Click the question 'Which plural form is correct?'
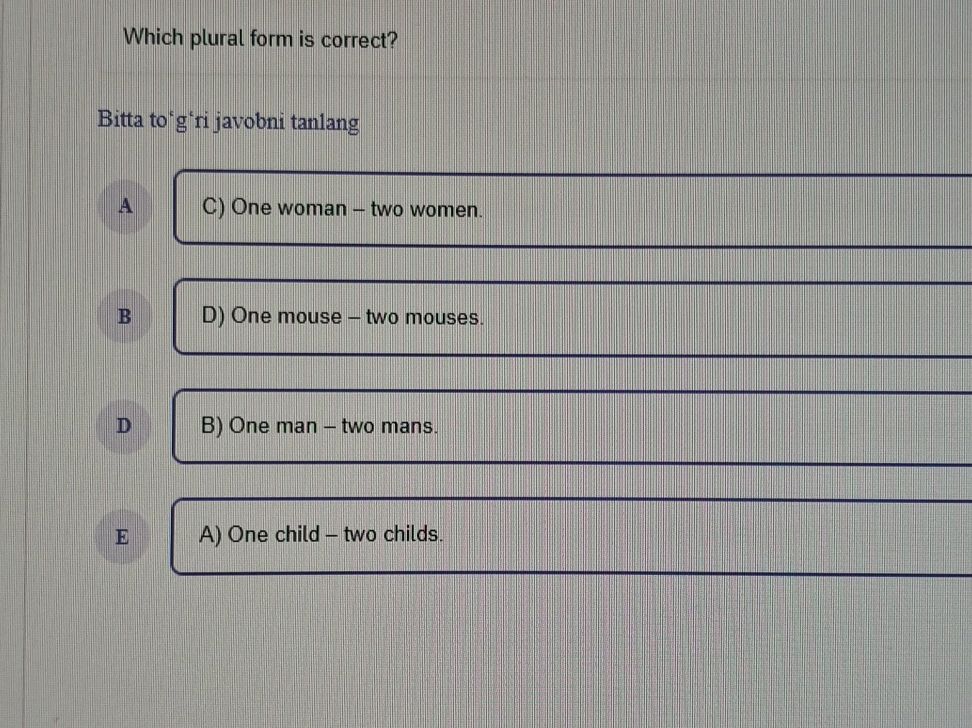Viewport: 972px width, 728px height. tap(260, 38)
